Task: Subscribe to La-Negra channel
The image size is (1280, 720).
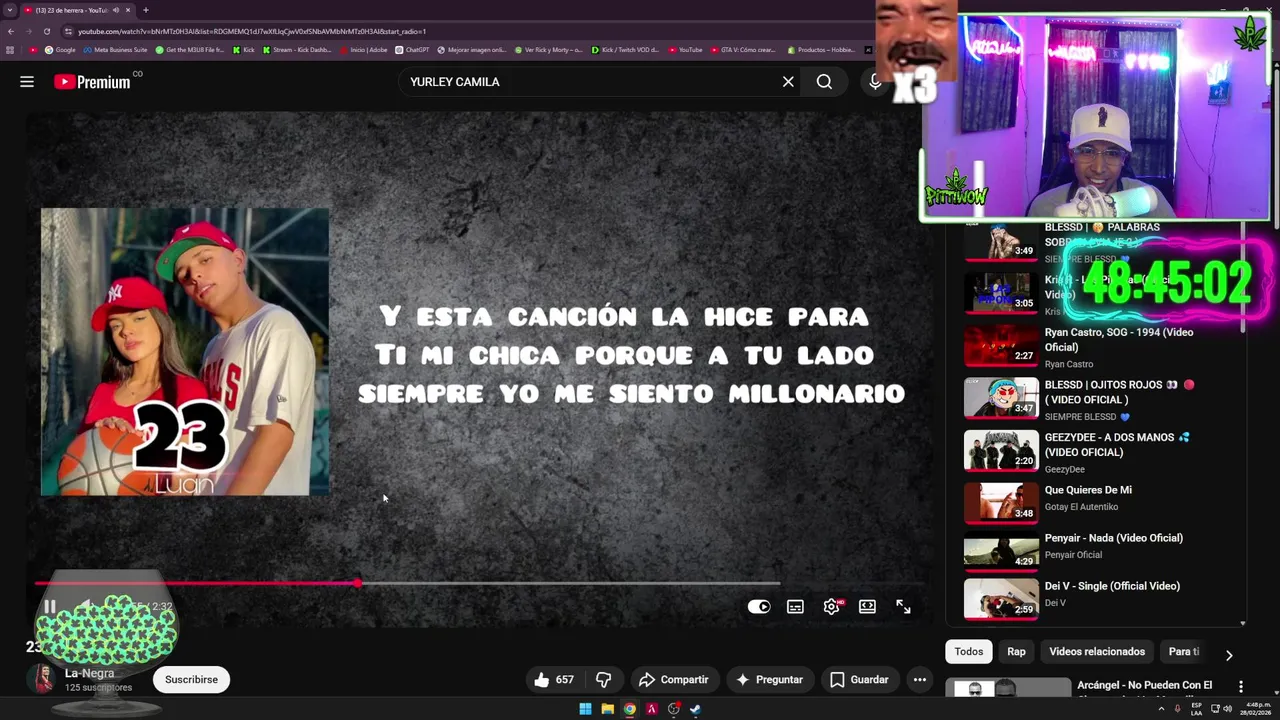Action: tap(191, 679)
